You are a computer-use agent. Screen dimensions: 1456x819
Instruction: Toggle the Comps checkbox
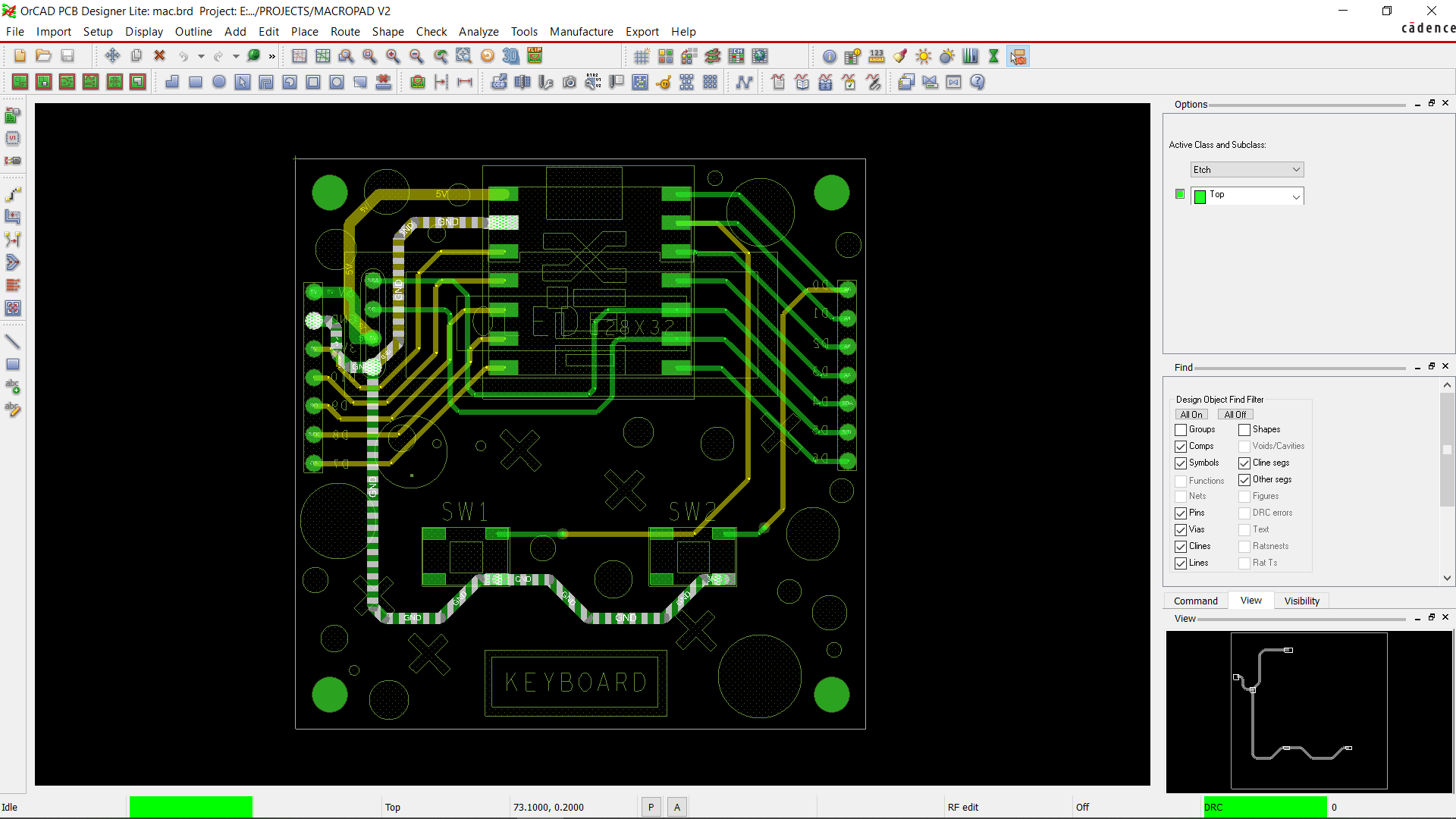pos(1181,447)
